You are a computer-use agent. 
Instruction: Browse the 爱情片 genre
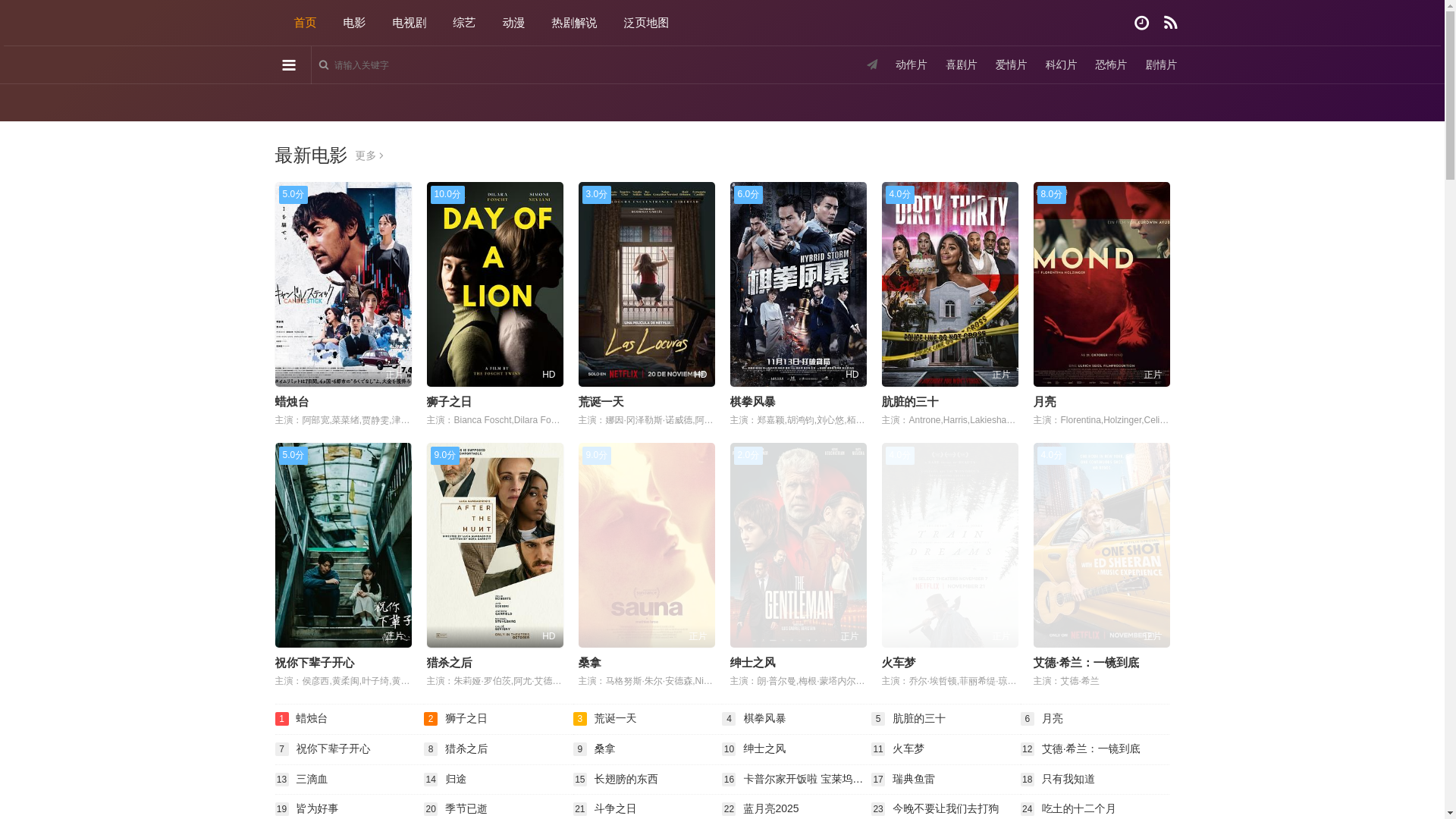click(x=1011, y=64)
